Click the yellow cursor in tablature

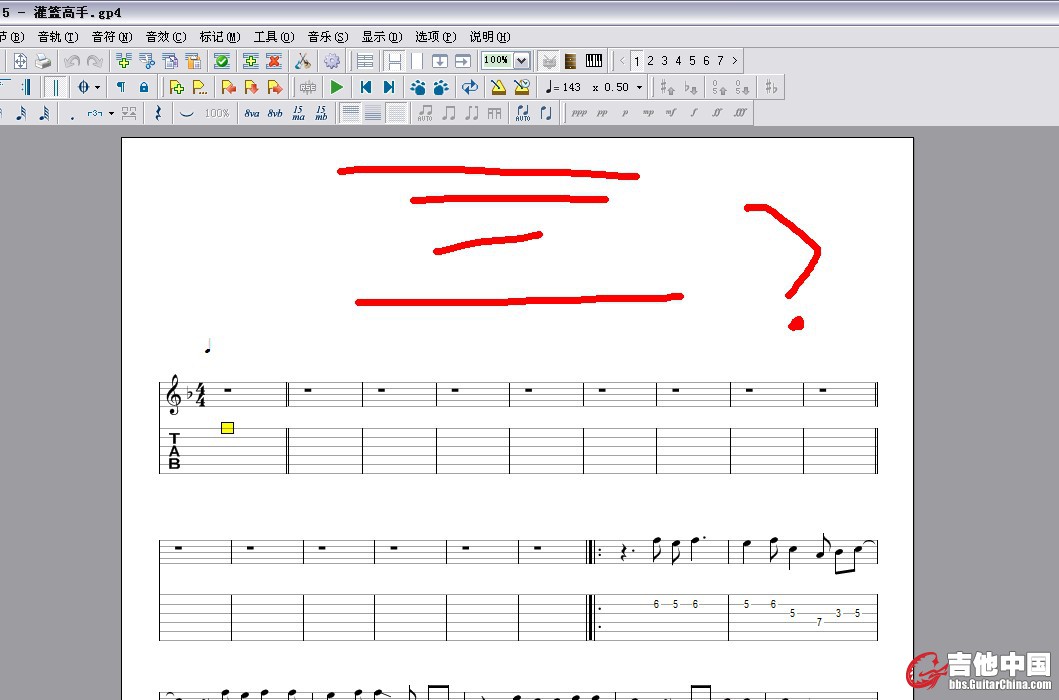(227, 428)
